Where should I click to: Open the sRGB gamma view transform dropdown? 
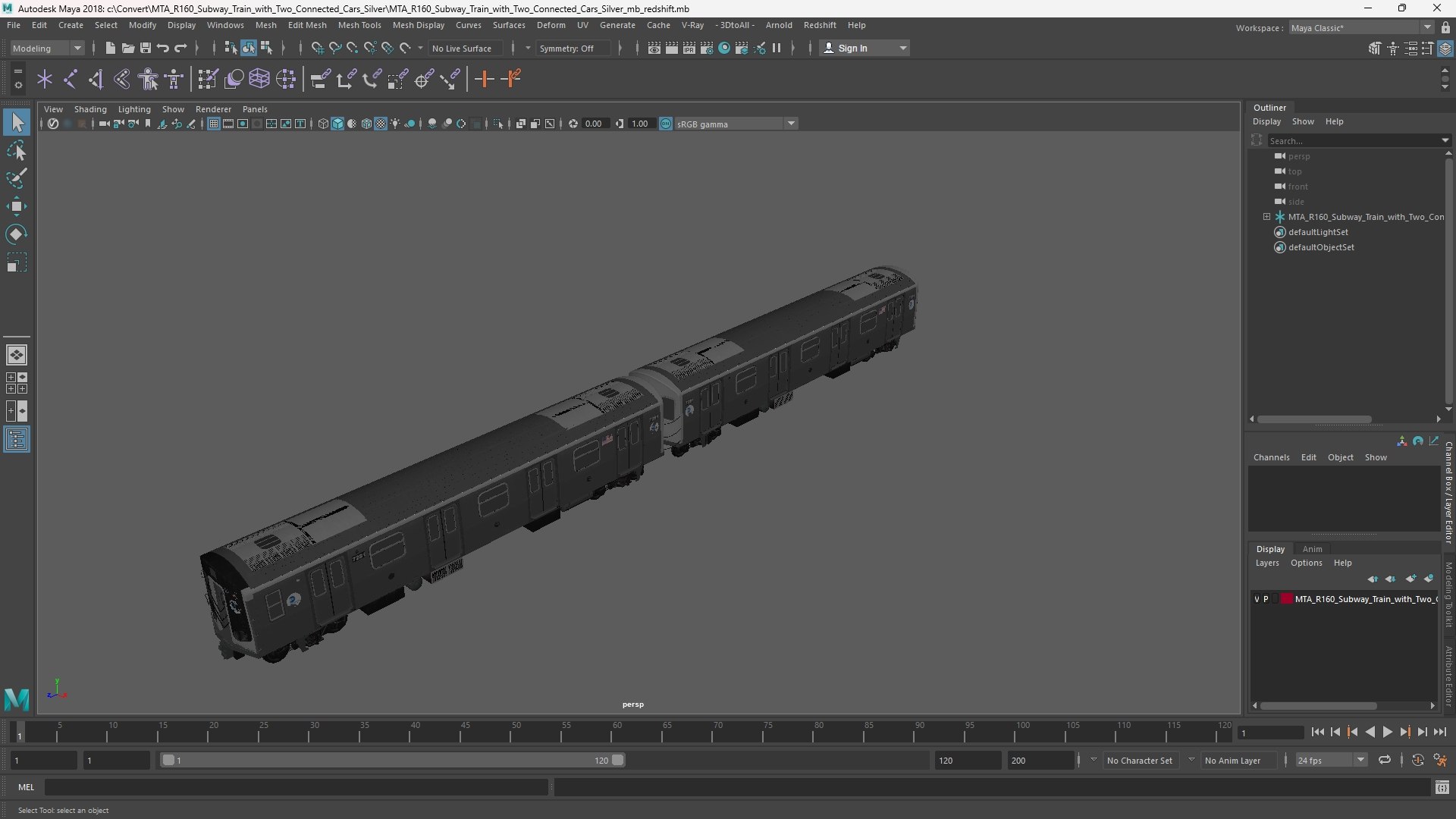pyautogui.click(x=736, y=124)
